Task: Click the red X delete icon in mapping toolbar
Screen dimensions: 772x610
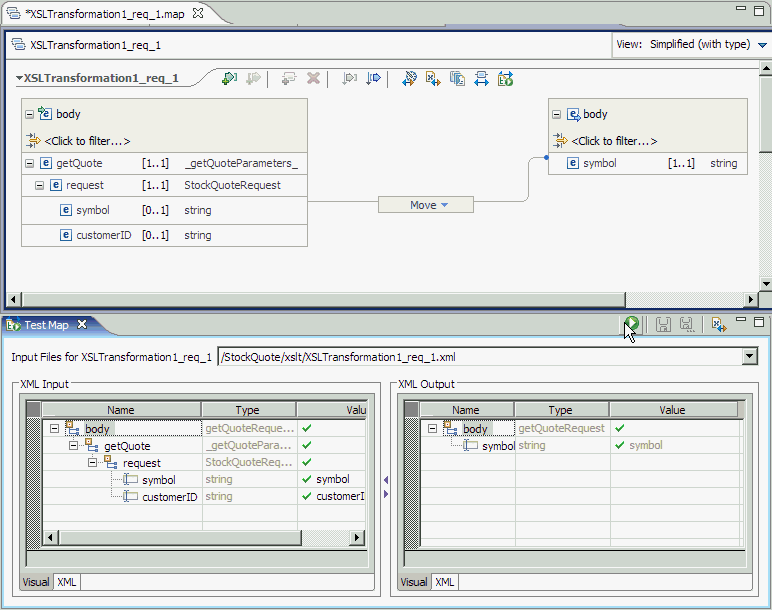Action: 313,78
